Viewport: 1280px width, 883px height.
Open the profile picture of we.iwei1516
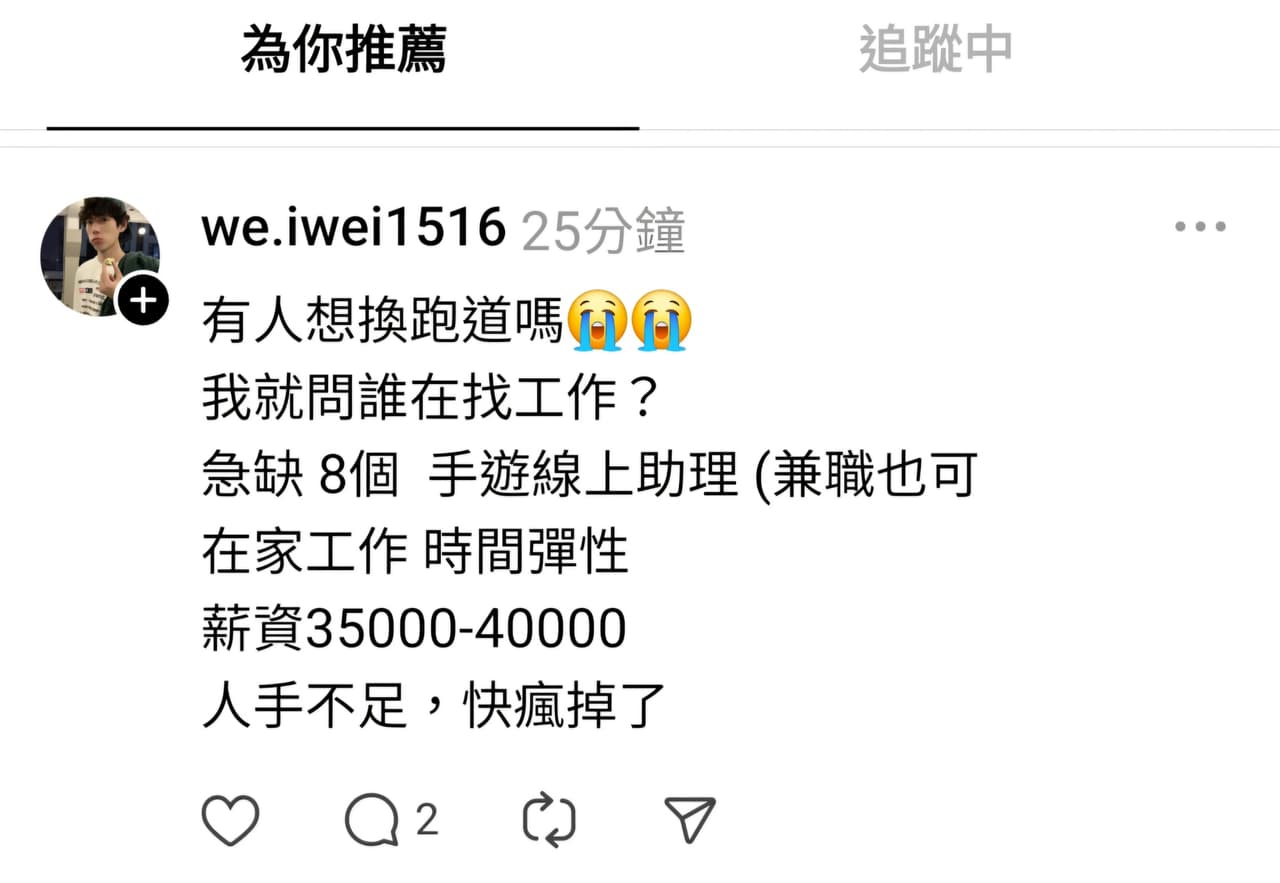(100, 257)
